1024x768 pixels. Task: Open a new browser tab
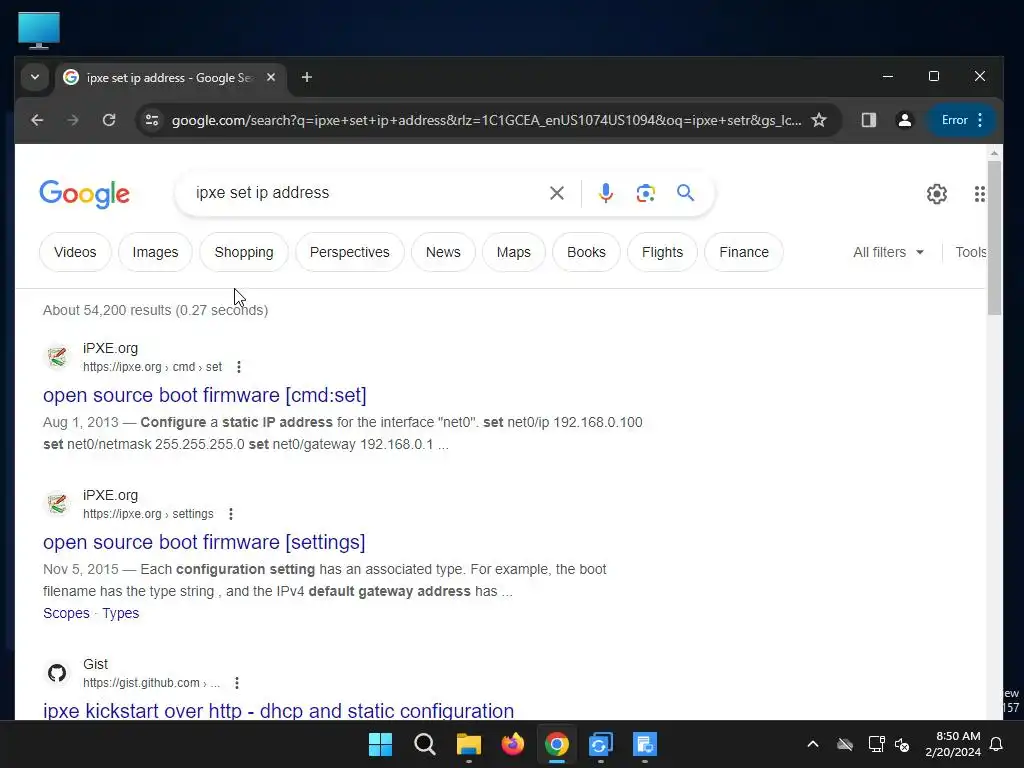[x=307, y=78]
